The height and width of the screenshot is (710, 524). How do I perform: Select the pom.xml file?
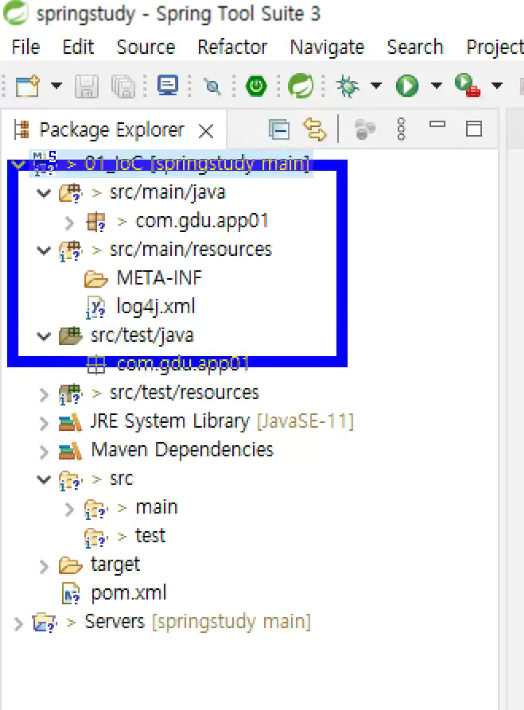129,593
